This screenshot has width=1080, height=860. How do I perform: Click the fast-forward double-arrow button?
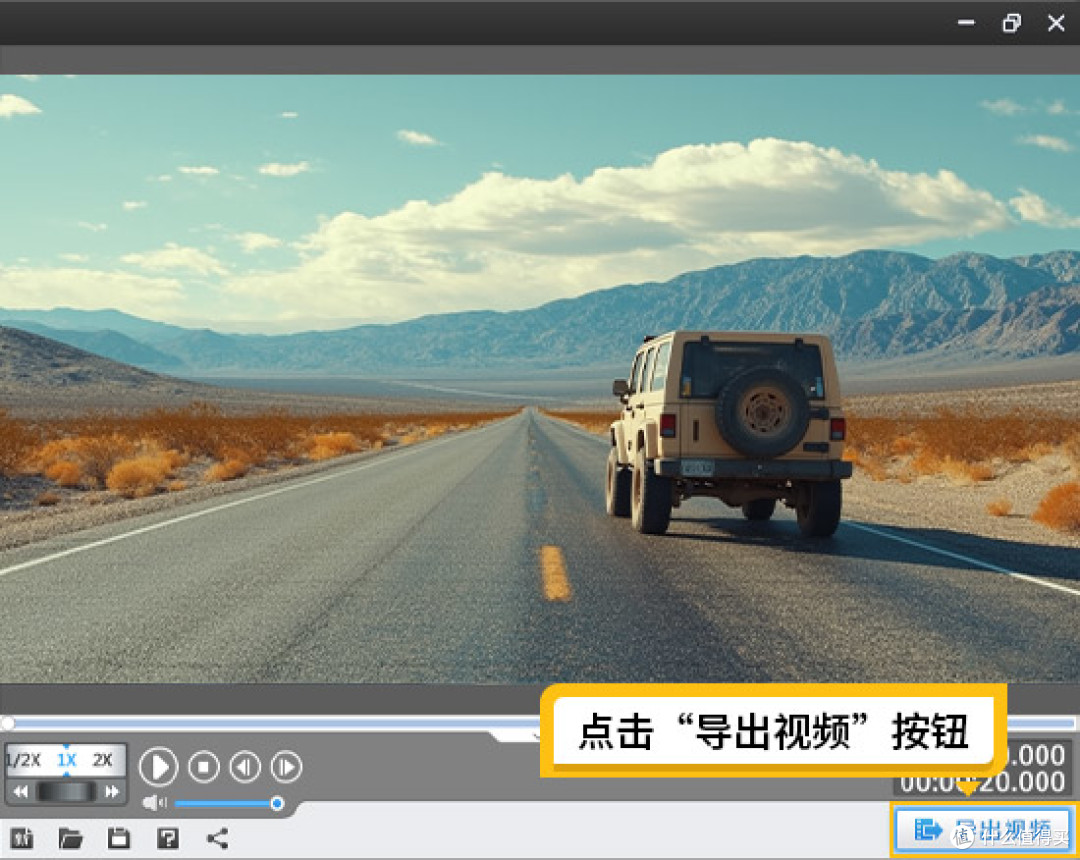coord(112,792)
